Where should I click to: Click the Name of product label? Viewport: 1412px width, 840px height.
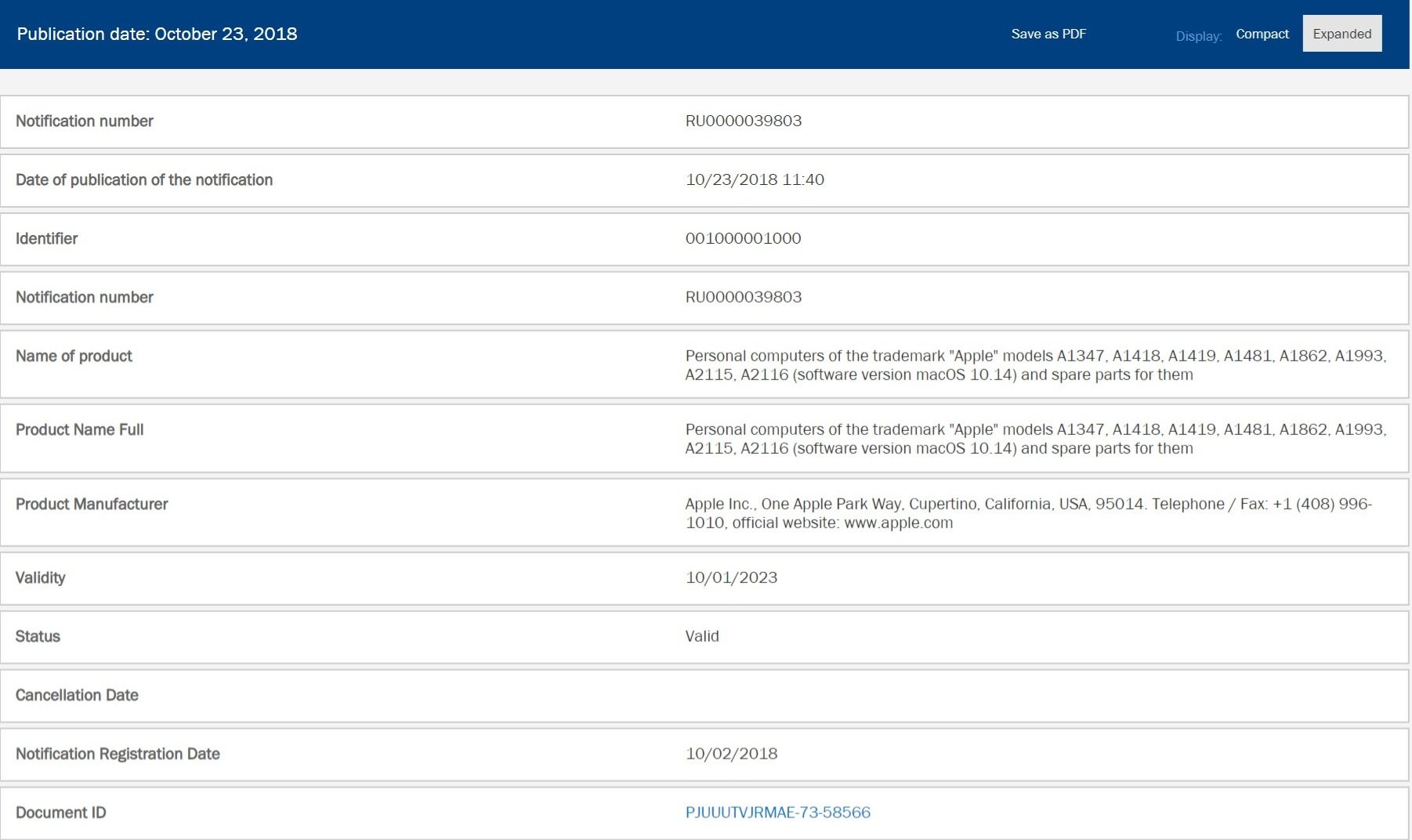coord(74,357)
